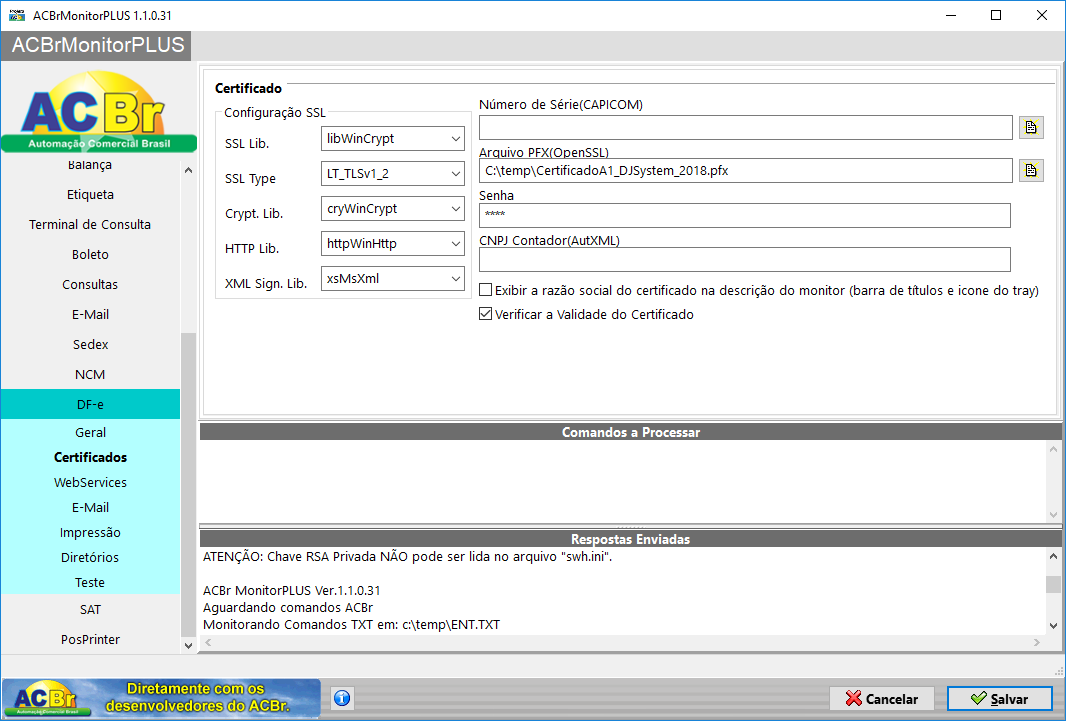
Task: Focus the Número de Série input field
Action: click(746, 128)
